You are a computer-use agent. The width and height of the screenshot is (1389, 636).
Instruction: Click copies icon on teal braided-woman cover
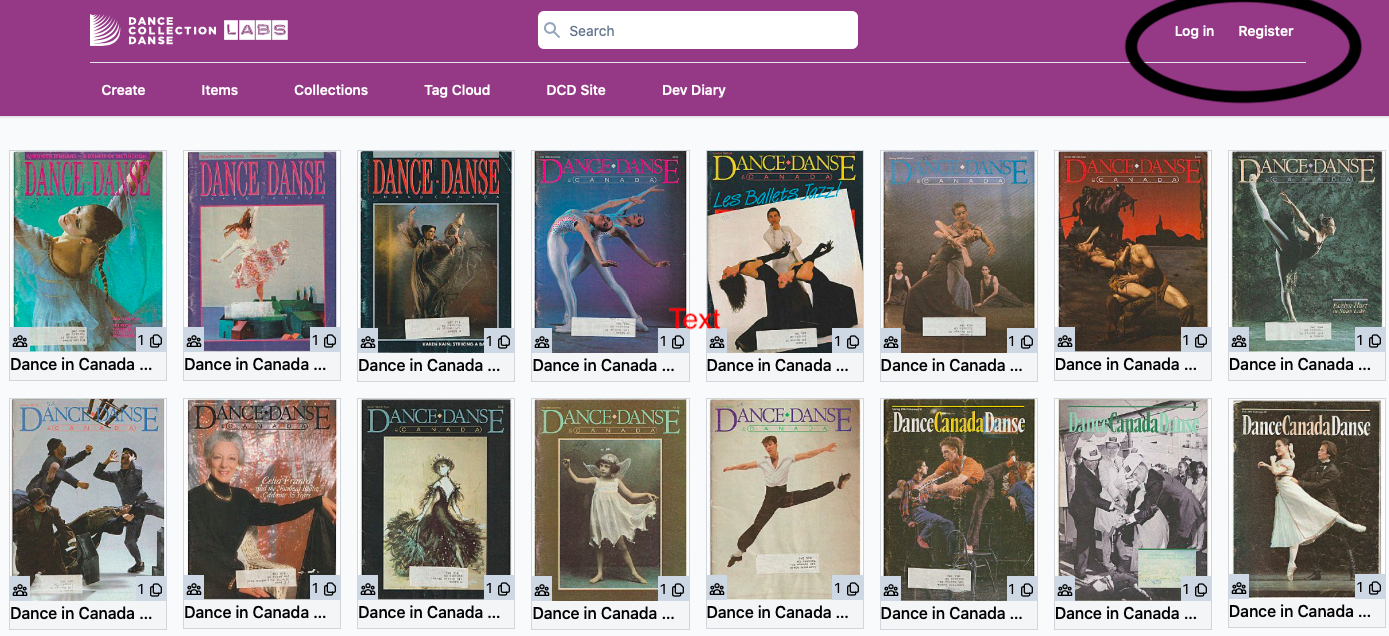click(x=155, y=341)
